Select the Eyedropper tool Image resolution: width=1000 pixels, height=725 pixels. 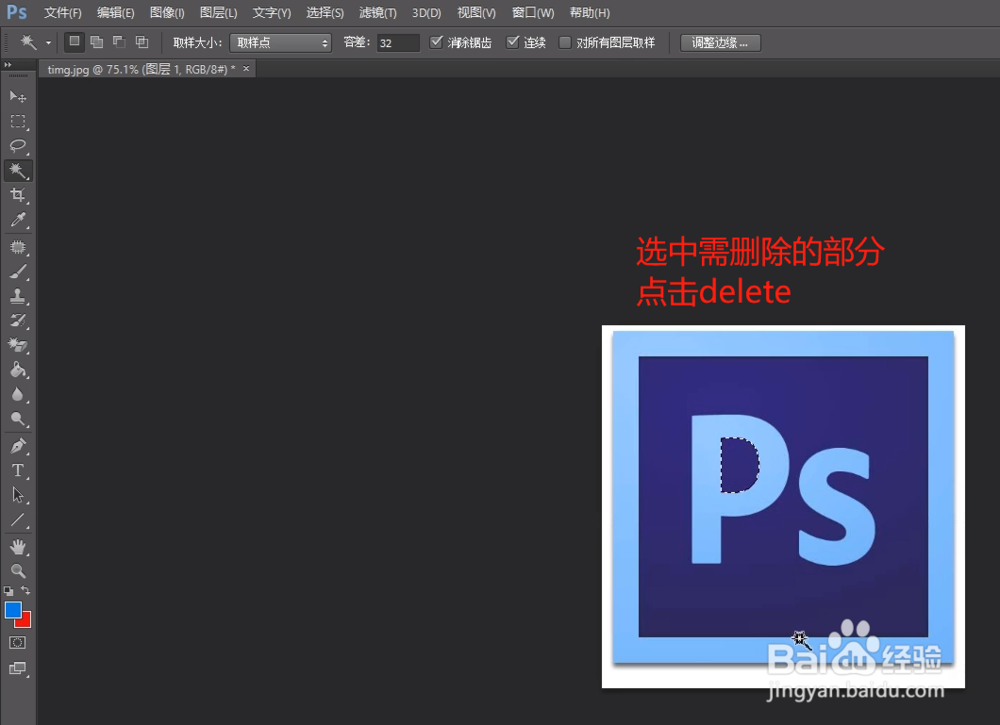[x=17, y=220]
